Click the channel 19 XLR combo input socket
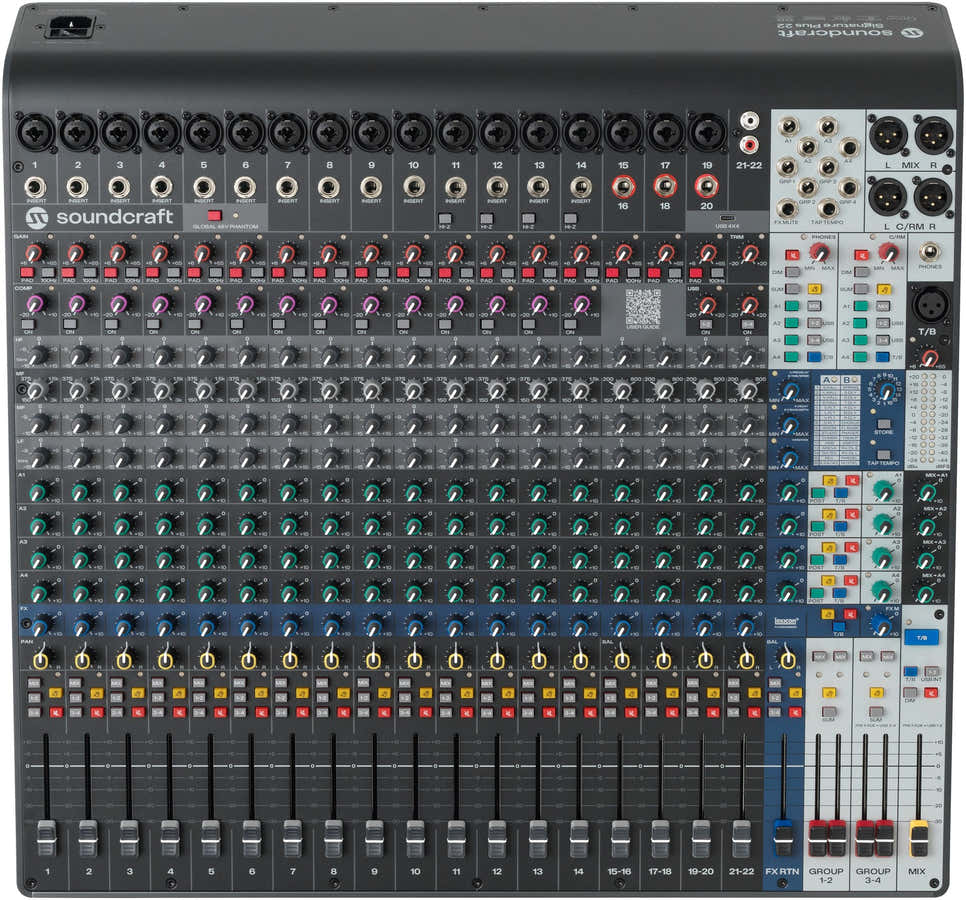 click(707, 132)
